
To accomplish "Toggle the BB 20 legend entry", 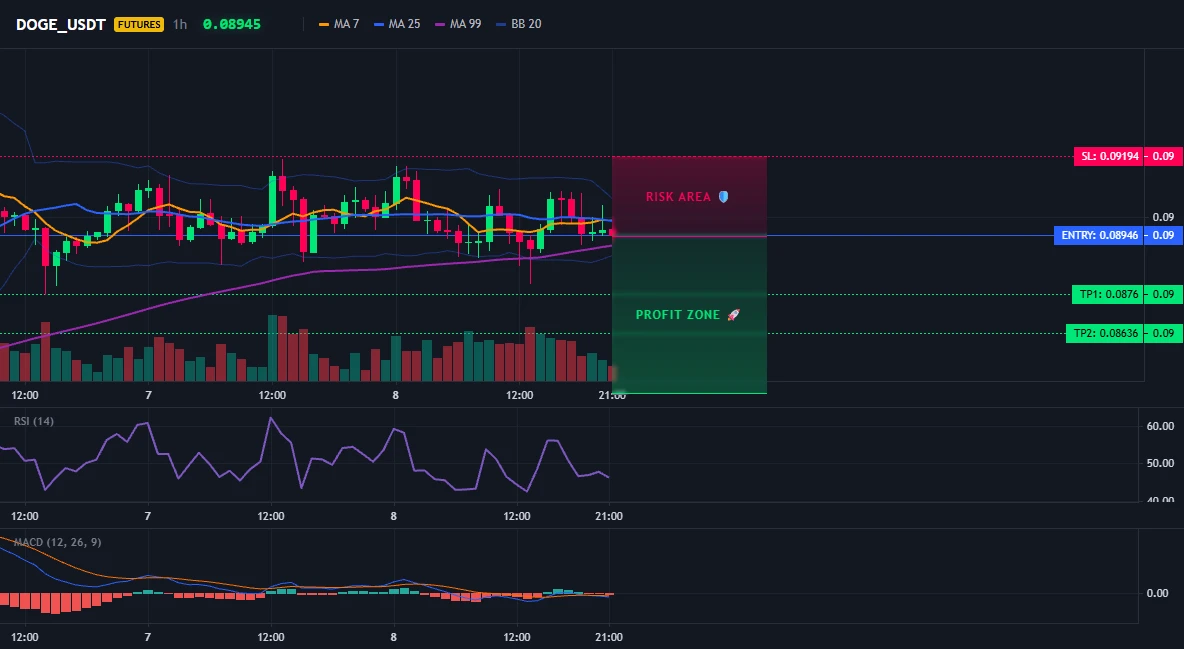I will tap(519, 24).
